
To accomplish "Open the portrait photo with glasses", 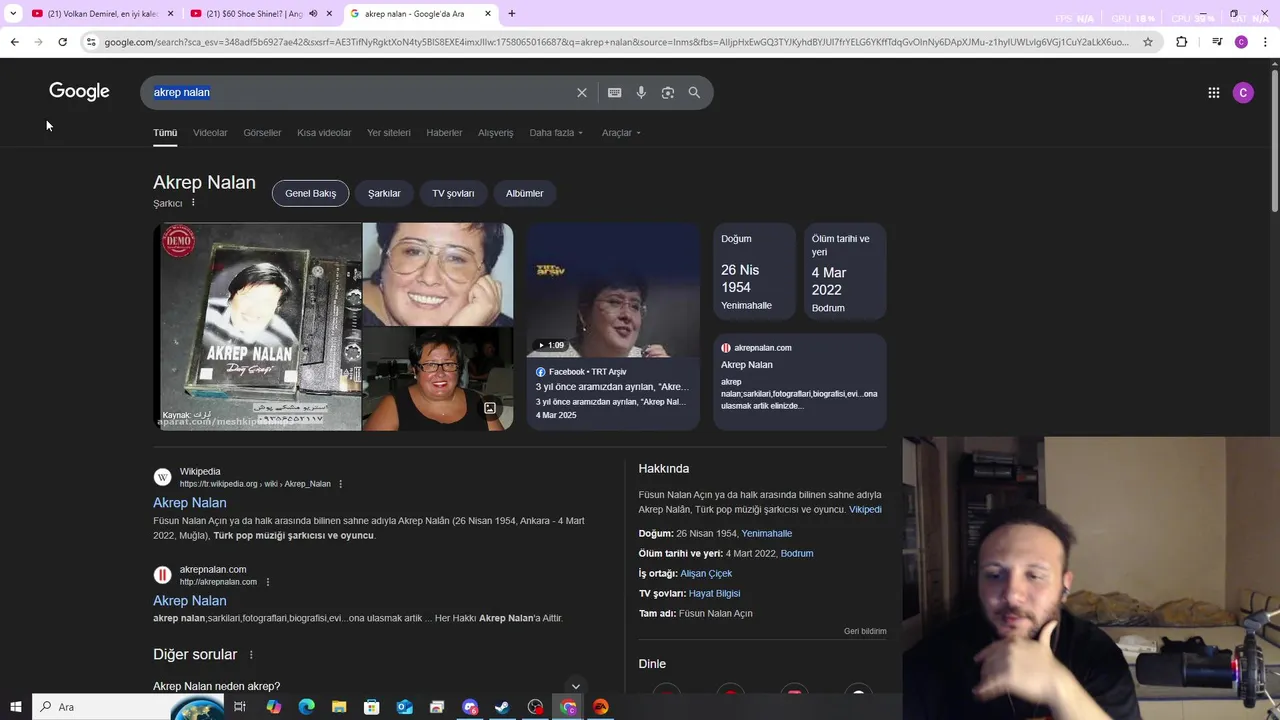I will 438,274.
